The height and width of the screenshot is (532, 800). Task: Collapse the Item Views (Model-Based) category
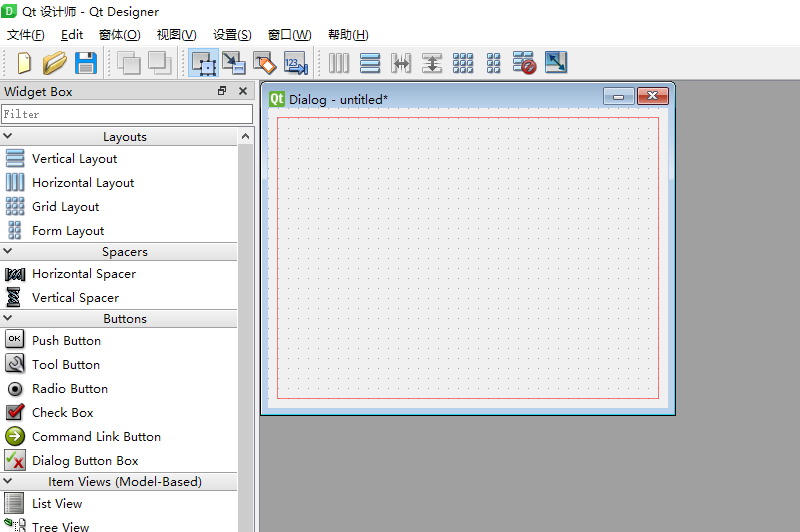8,481
